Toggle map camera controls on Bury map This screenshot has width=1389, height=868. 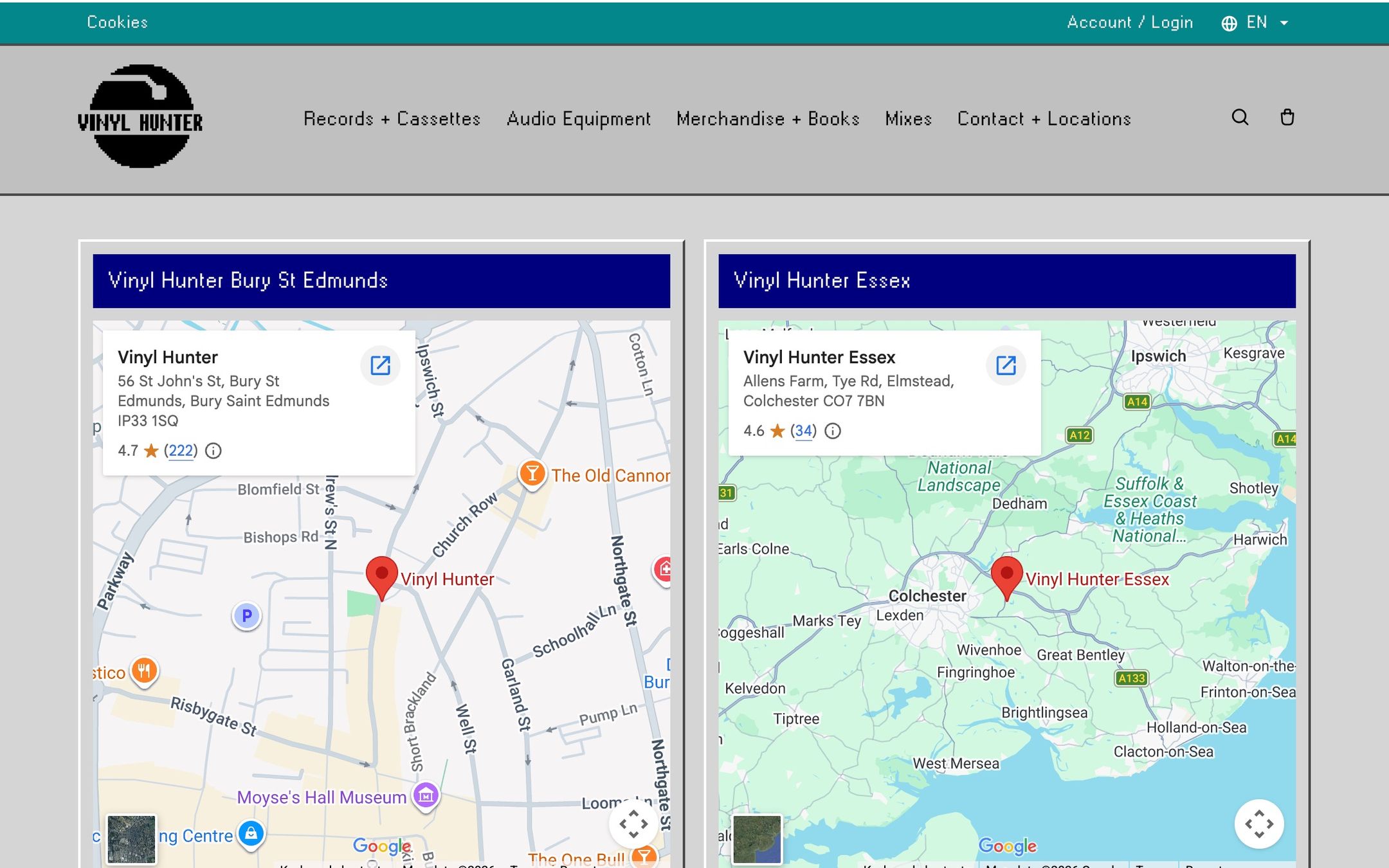coord(633,824)
